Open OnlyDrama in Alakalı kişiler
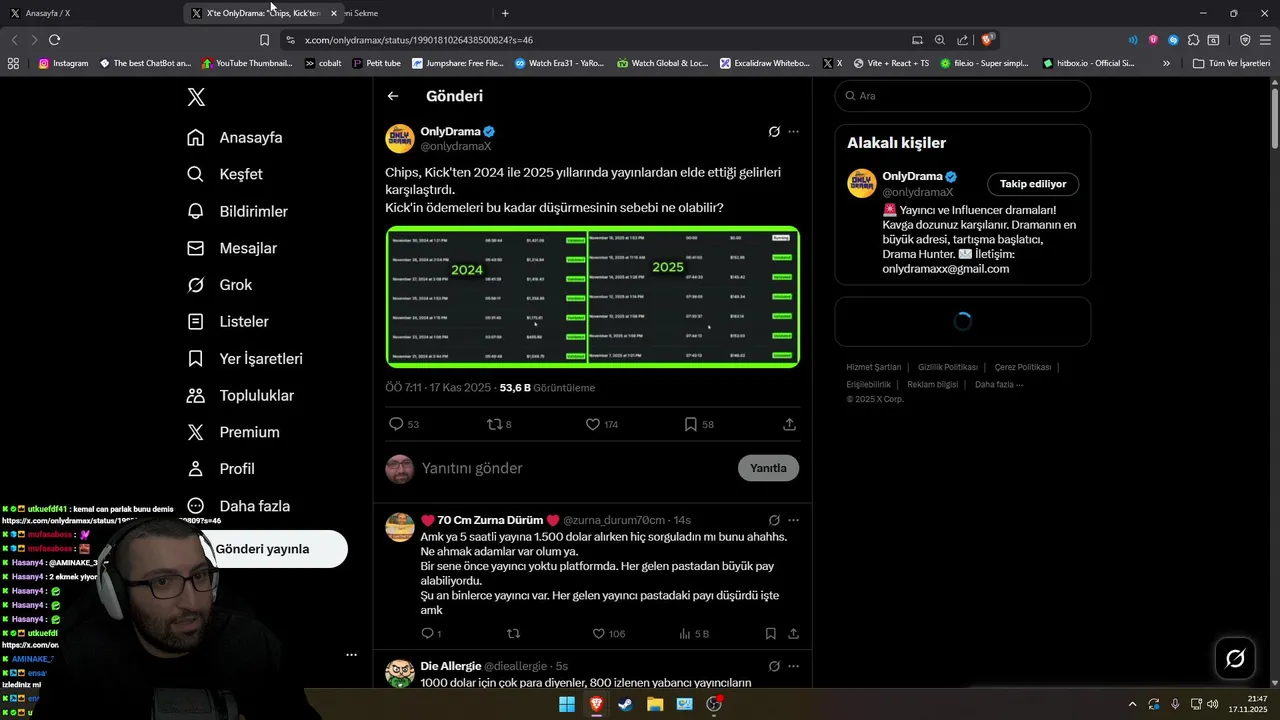Screen dimensions: 1280x720 point(912,176)
